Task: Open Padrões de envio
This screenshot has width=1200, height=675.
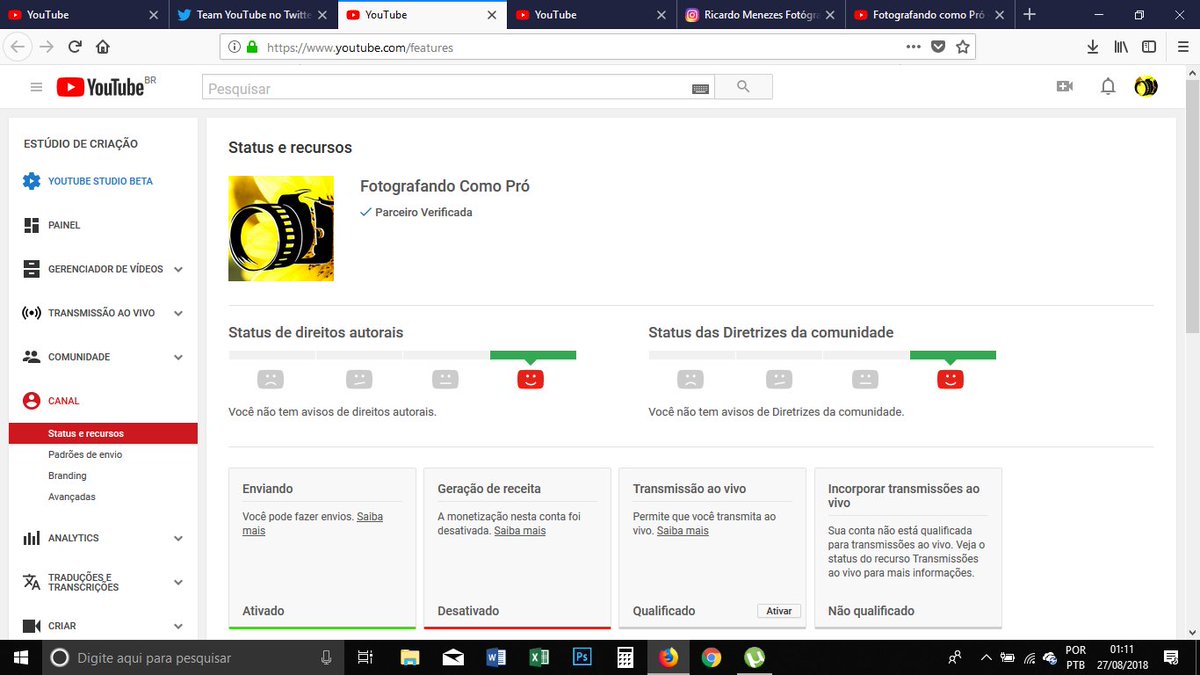Action: pyautogui.click(x=85, y=455)
